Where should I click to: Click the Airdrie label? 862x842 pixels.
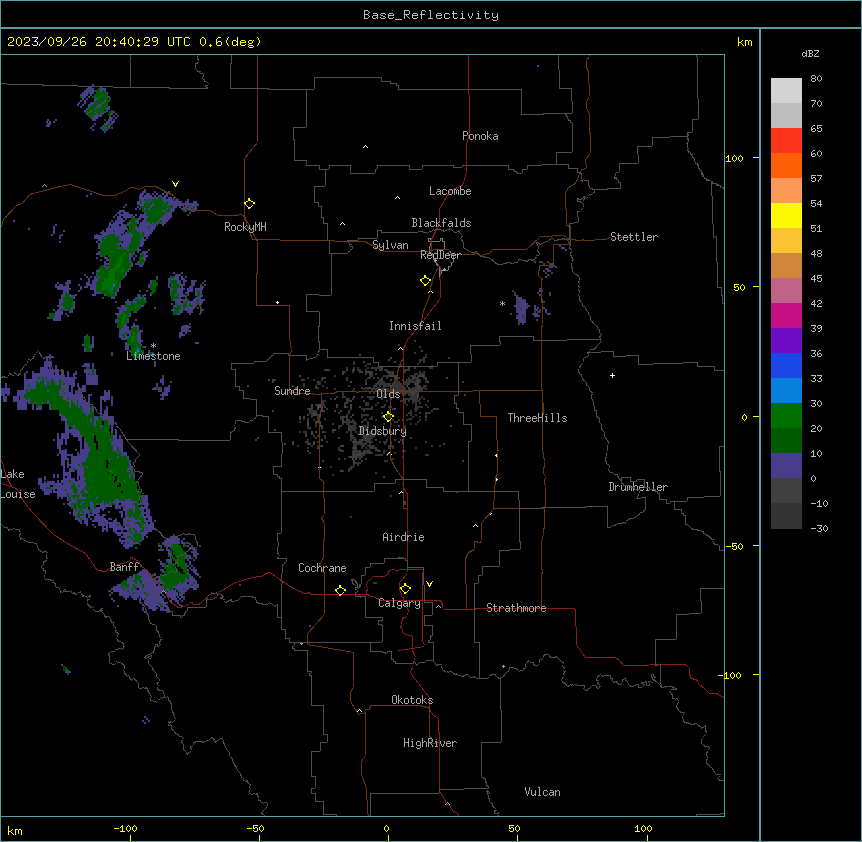click(404, 537)
